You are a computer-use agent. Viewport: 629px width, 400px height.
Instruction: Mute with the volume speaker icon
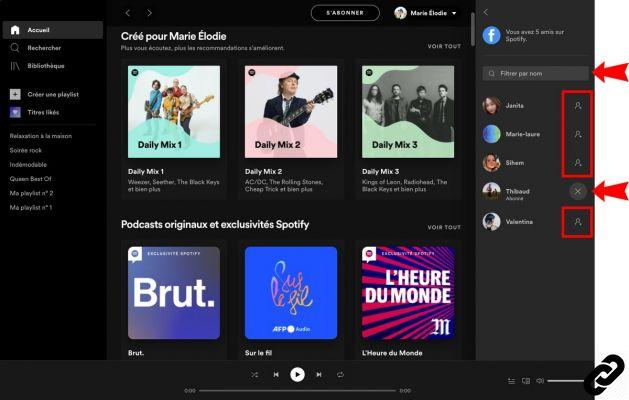[x=540, y=381]
